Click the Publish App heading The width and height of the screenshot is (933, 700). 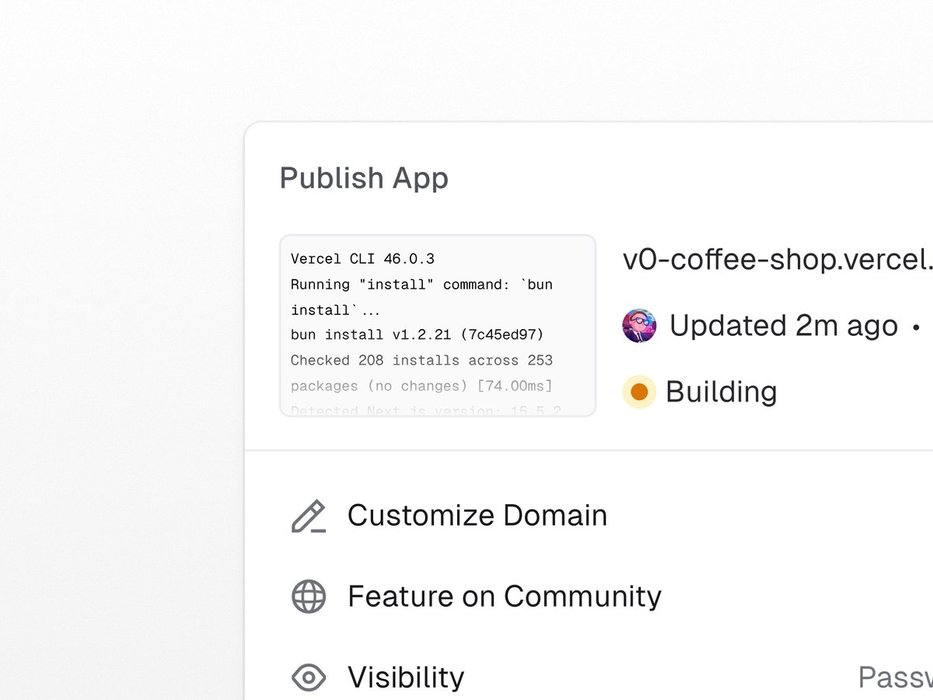point(364,178)
